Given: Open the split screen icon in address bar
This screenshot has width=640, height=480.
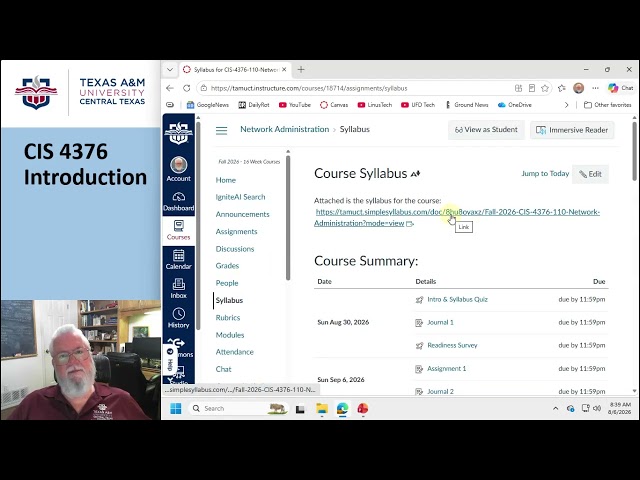Looking at the screenshot, I should click(x=518, y=88).
